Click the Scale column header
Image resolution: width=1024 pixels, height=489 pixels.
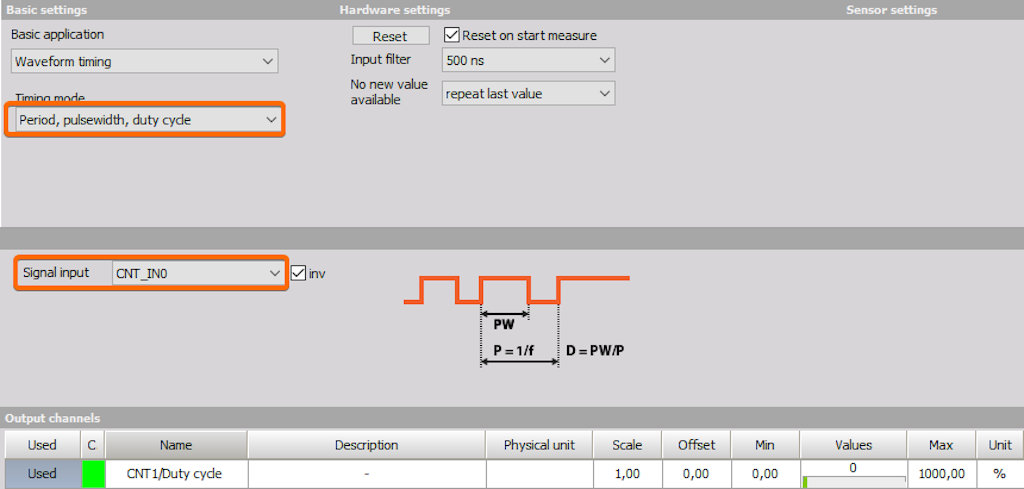(627, 445)
